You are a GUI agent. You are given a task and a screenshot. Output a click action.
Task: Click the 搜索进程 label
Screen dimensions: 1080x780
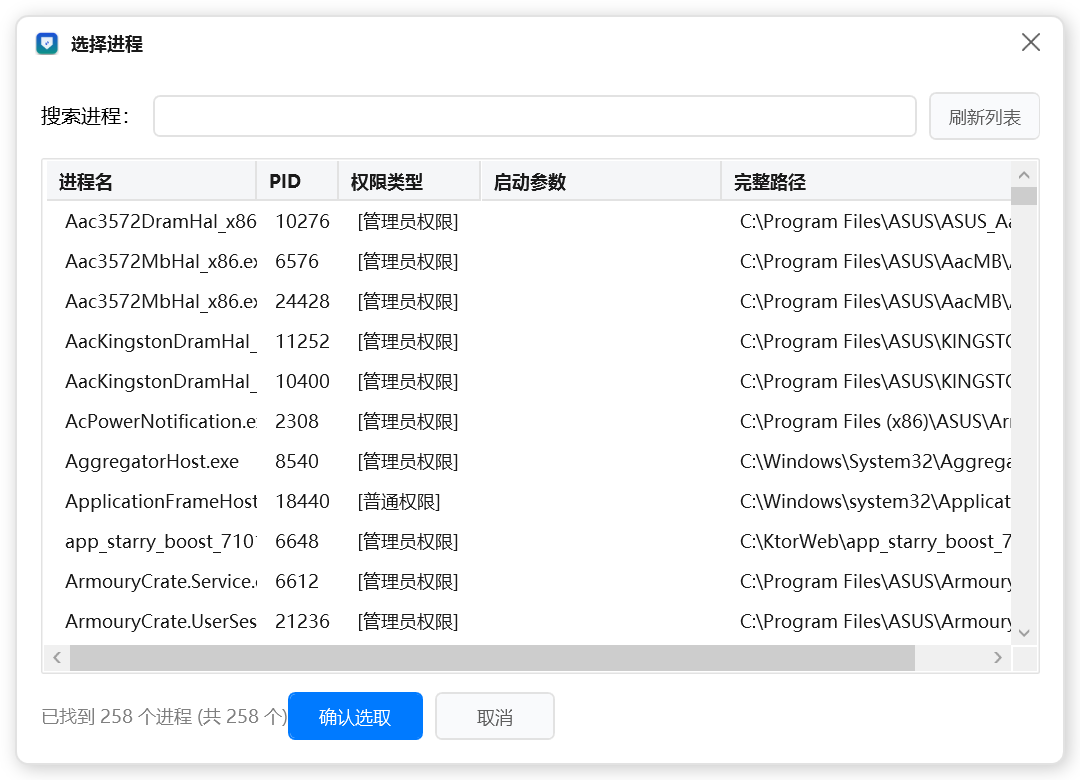(85, 116)
